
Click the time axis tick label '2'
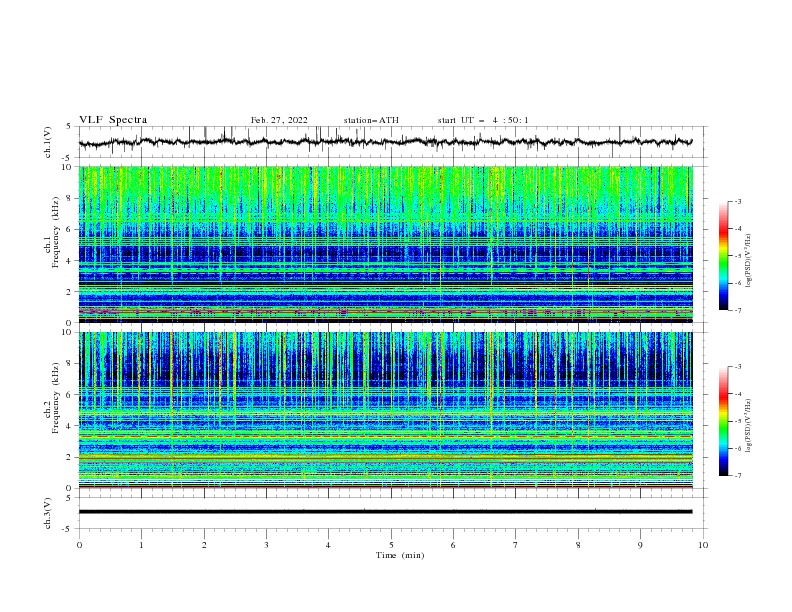[x=204, y=545]
